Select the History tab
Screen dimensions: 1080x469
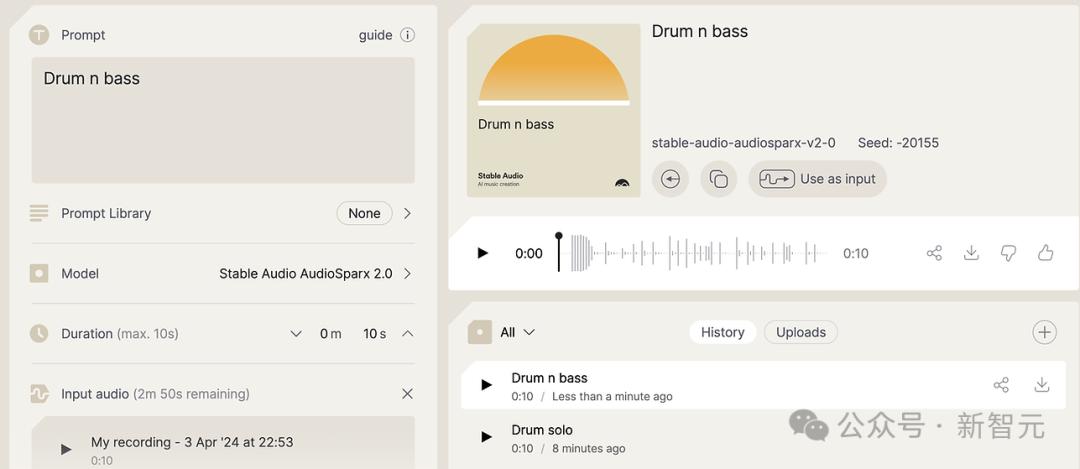tap(722, 332)
